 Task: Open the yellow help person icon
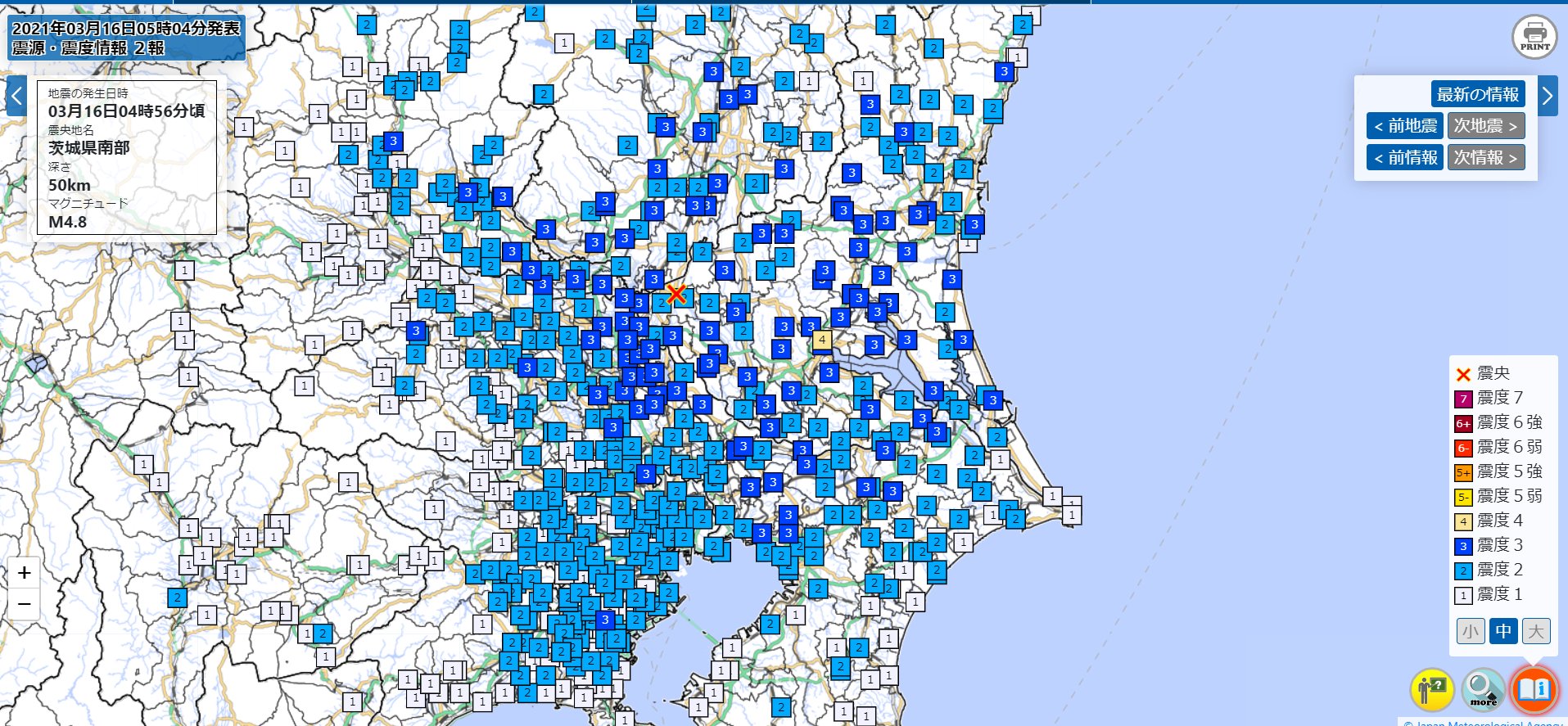[x=1431, y=689]
